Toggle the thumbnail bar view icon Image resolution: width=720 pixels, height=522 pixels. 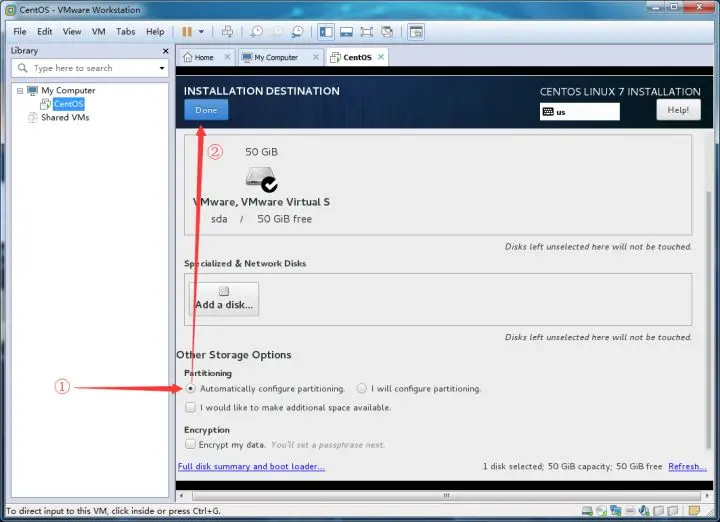(x=346, y=32)
